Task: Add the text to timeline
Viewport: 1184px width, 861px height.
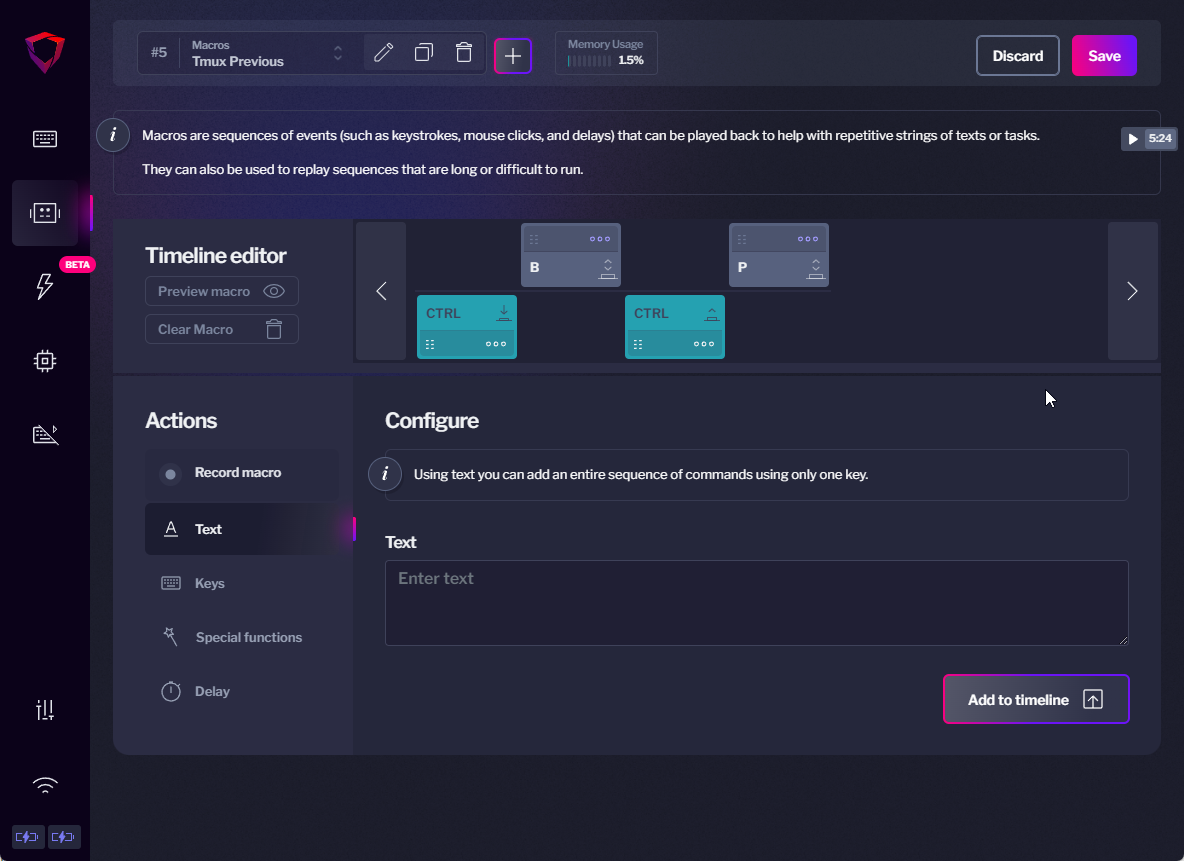Action: pyautogui.click(x=1036, y=699)
